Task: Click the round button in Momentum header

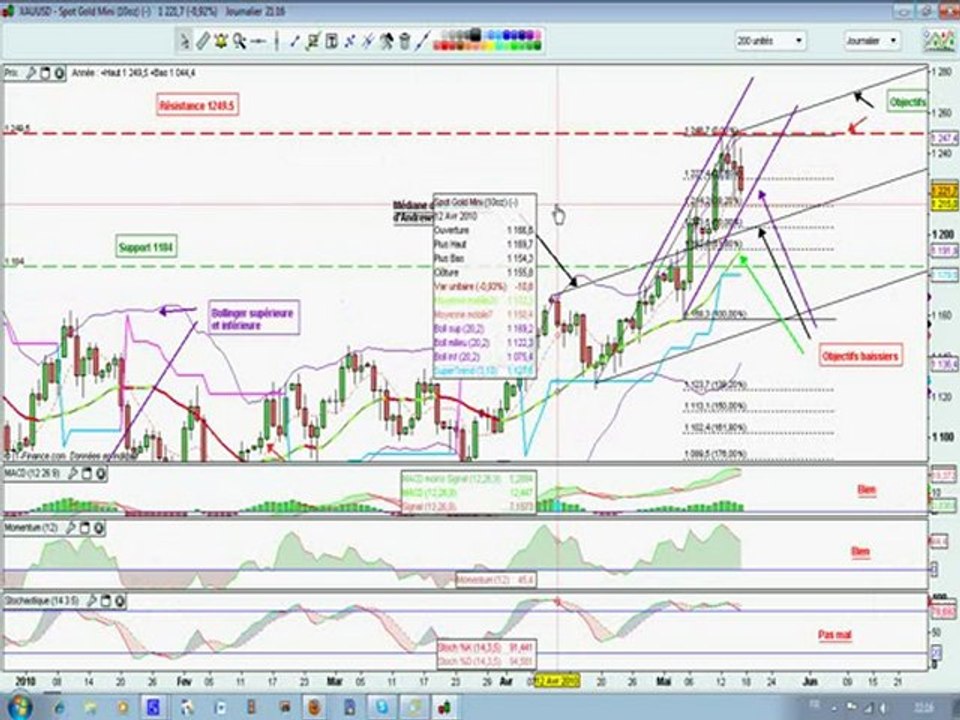Action: (99, 528)
